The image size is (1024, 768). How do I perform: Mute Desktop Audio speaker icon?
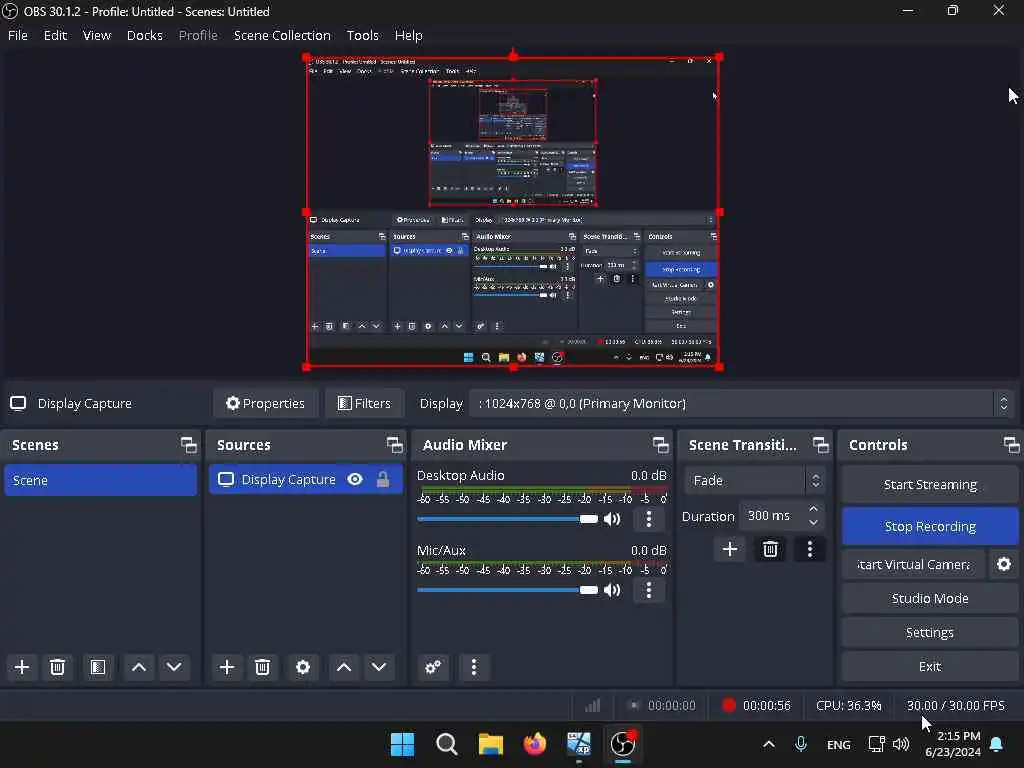tap(612, 519)
